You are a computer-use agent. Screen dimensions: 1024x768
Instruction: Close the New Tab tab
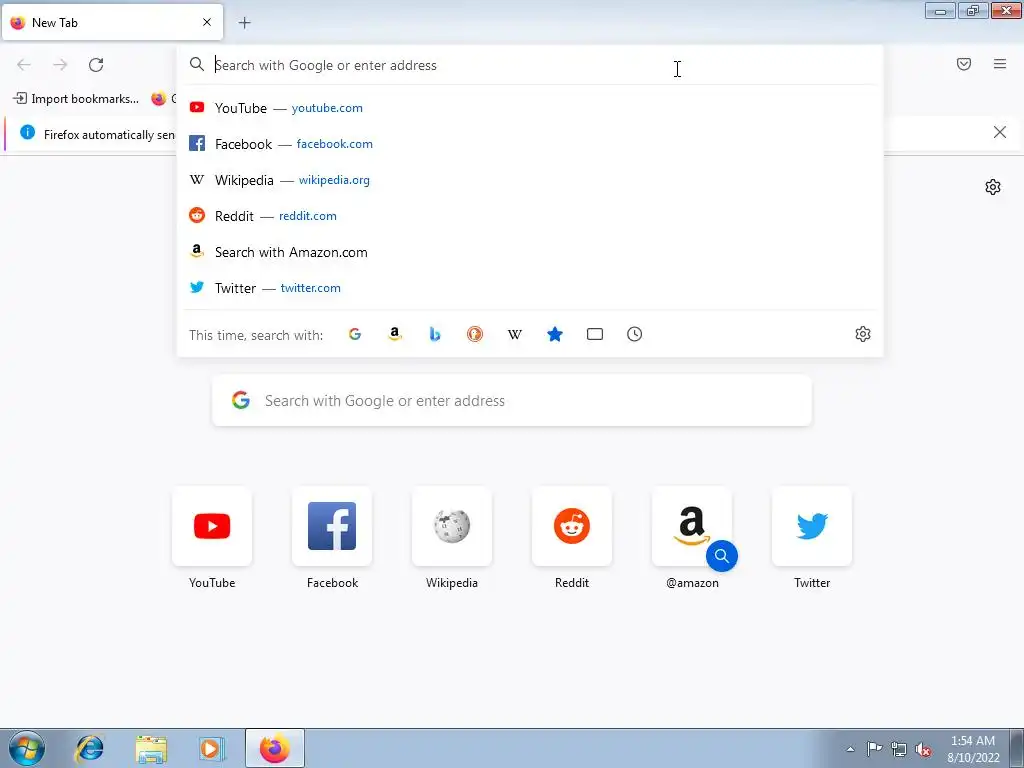point(207,22)
